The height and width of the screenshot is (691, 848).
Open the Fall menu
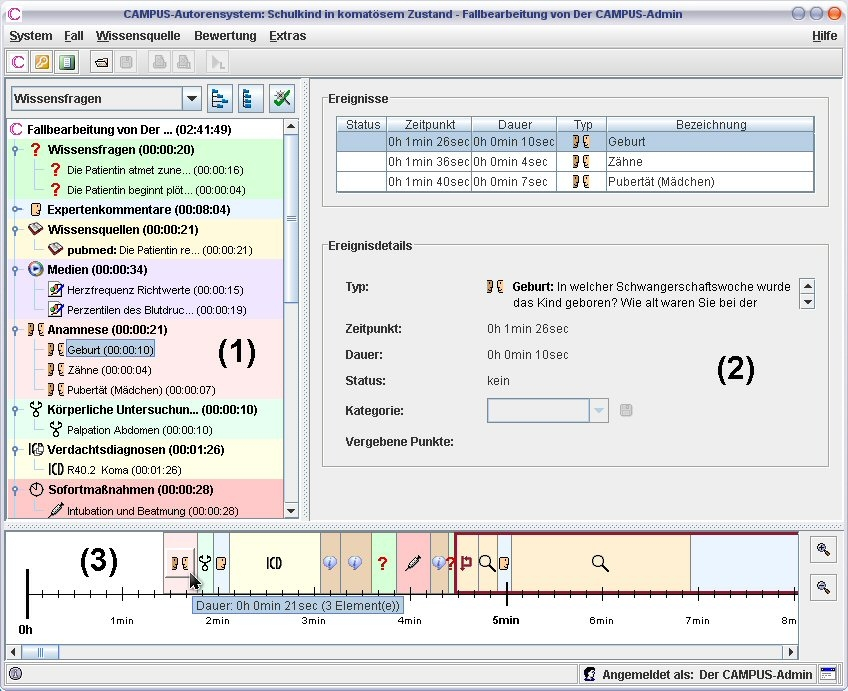[x=74, y=36]
